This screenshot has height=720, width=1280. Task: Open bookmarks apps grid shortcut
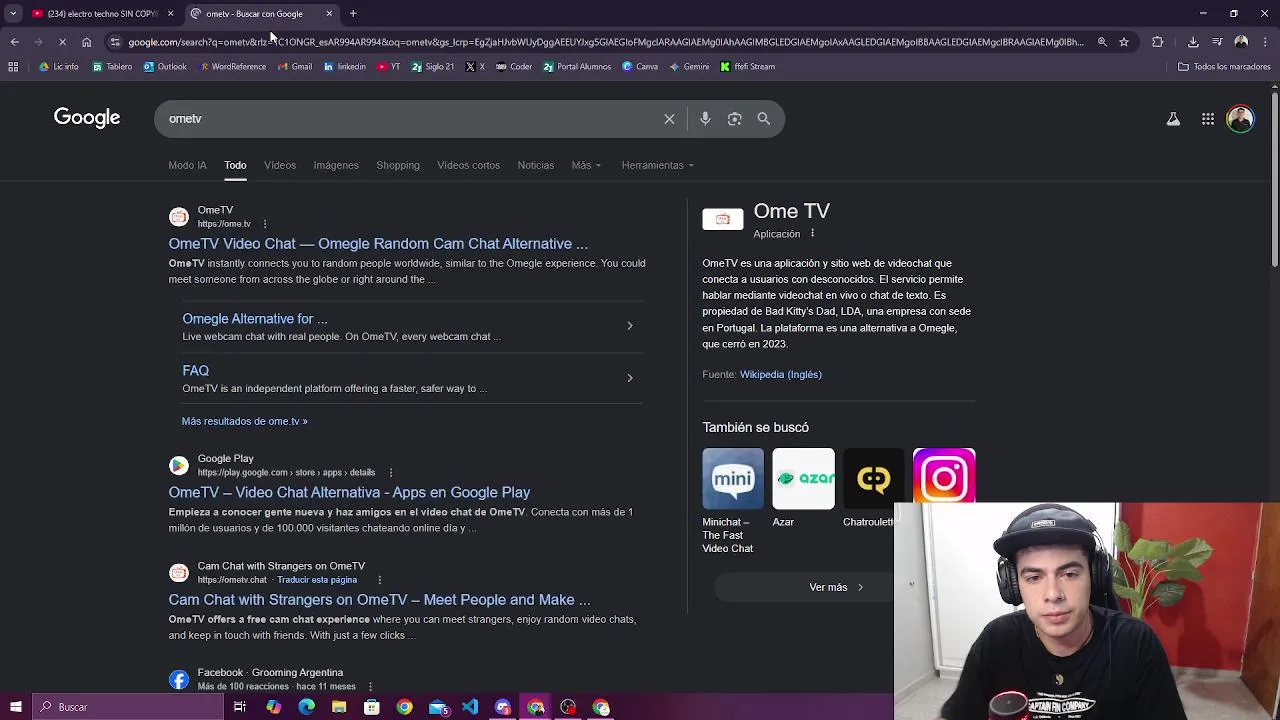(13, 67)
